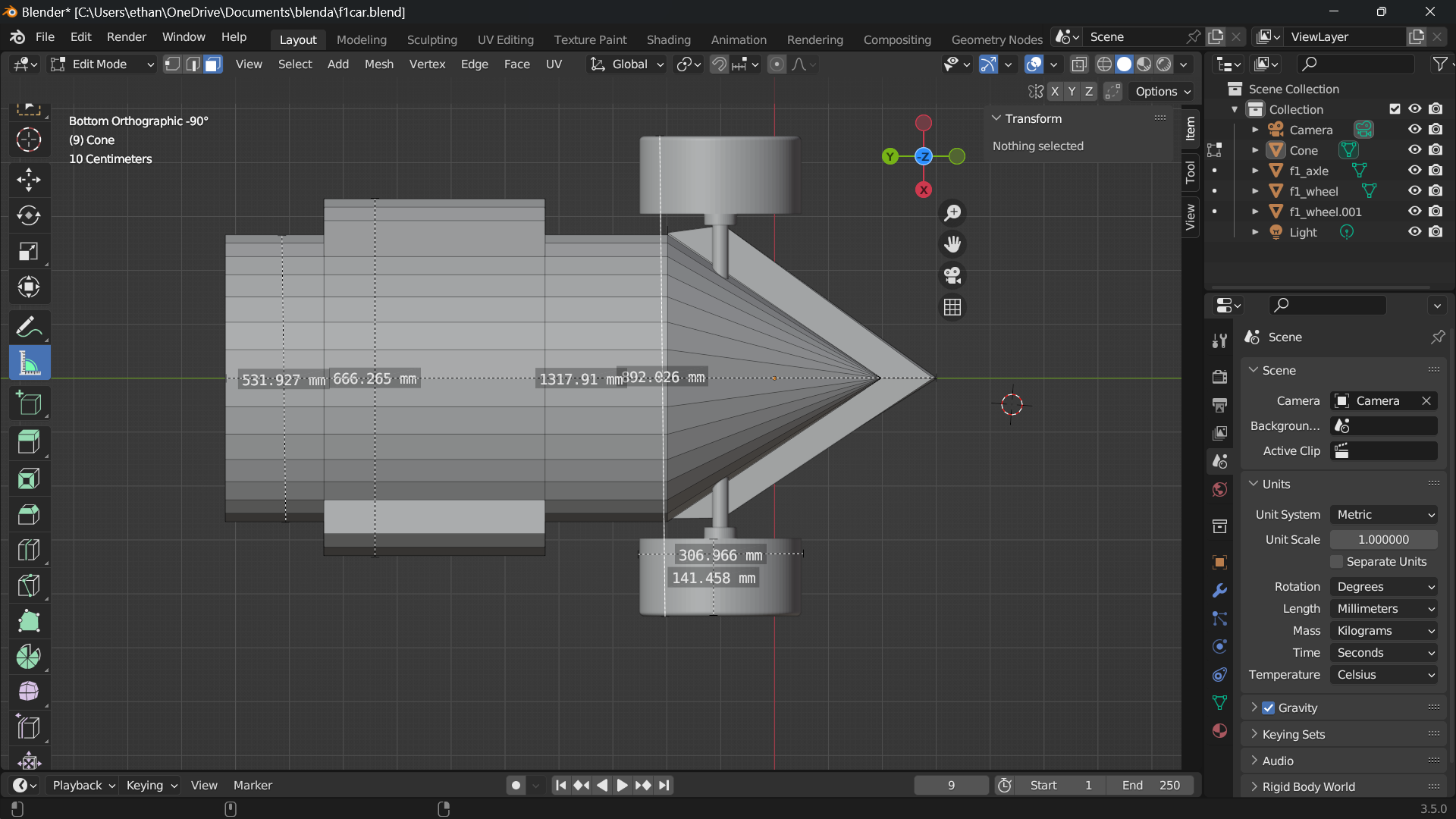Open the Mesh menu

(x=378, y=64)
